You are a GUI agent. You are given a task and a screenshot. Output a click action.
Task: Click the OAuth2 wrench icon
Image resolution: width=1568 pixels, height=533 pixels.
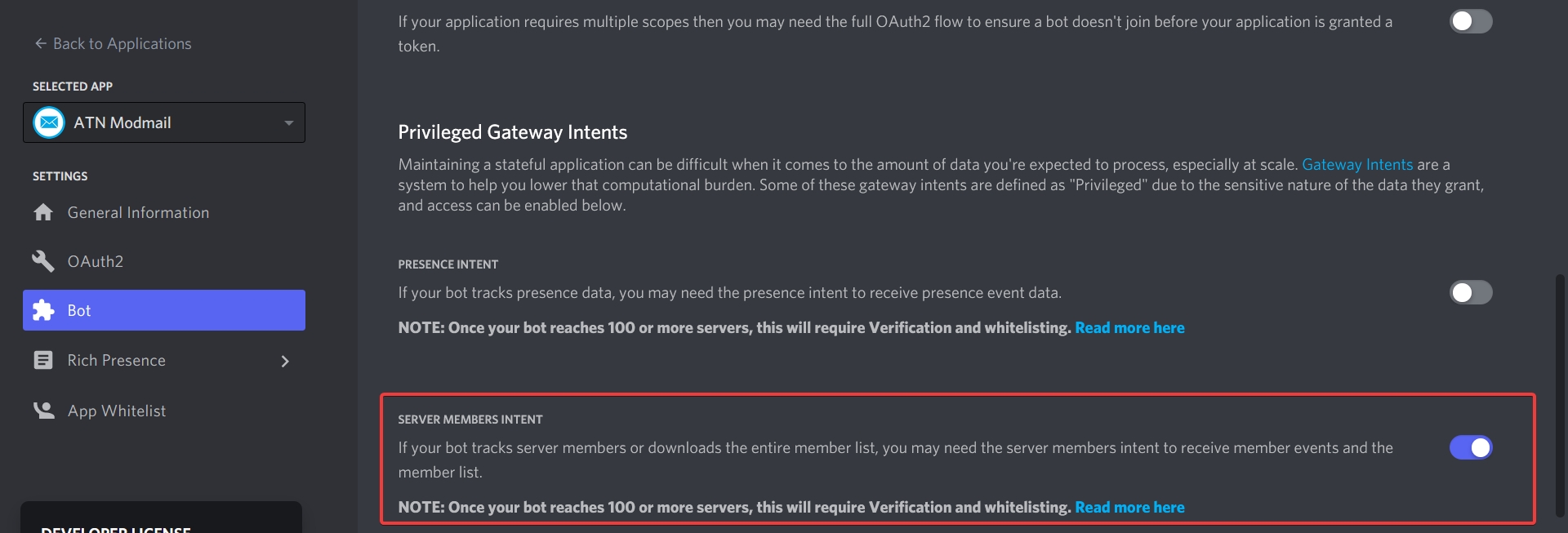(x=43, y=261)
